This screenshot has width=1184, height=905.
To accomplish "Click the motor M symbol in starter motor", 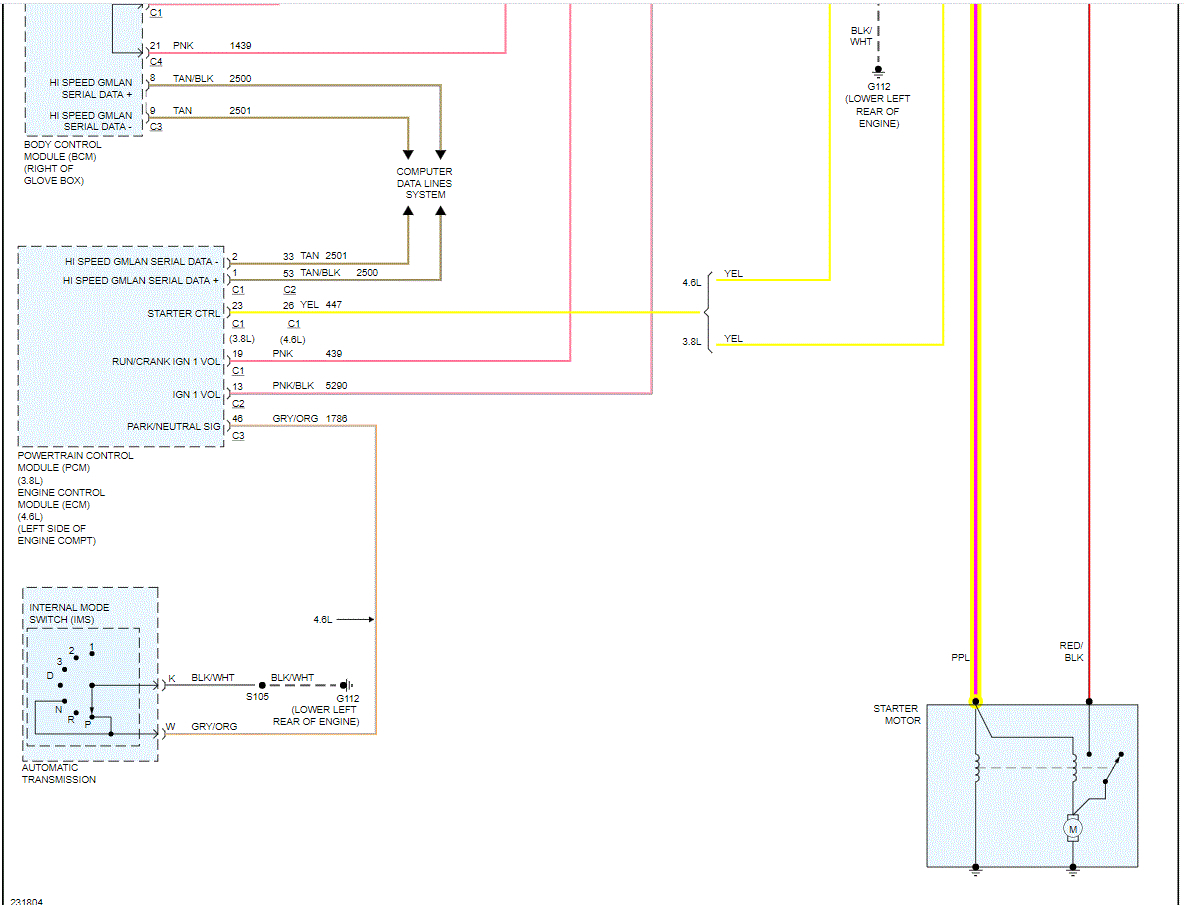I will pyautogui.click(x=1072, y=829).
